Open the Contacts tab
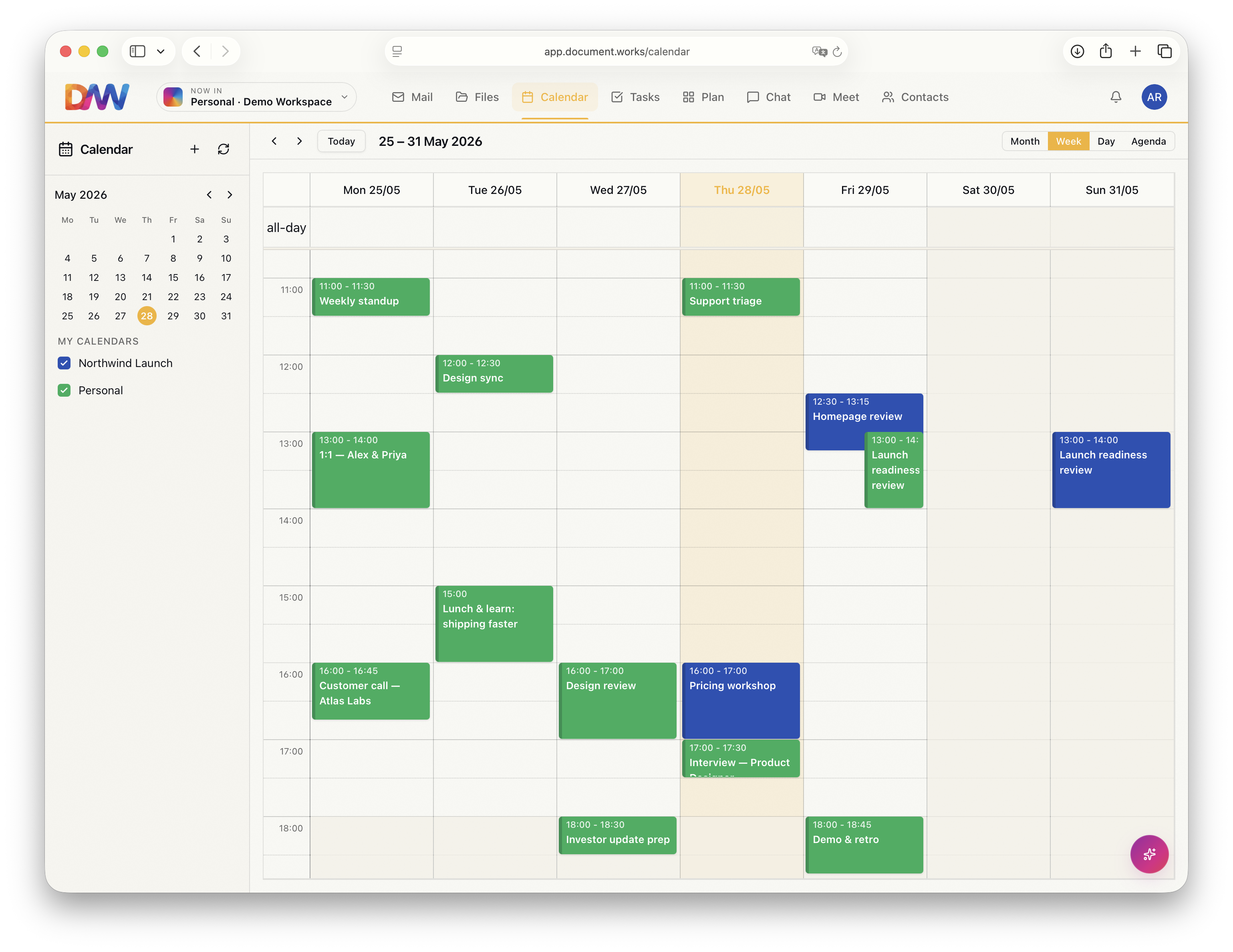The image size is (1233, 952). pos(915,97)
